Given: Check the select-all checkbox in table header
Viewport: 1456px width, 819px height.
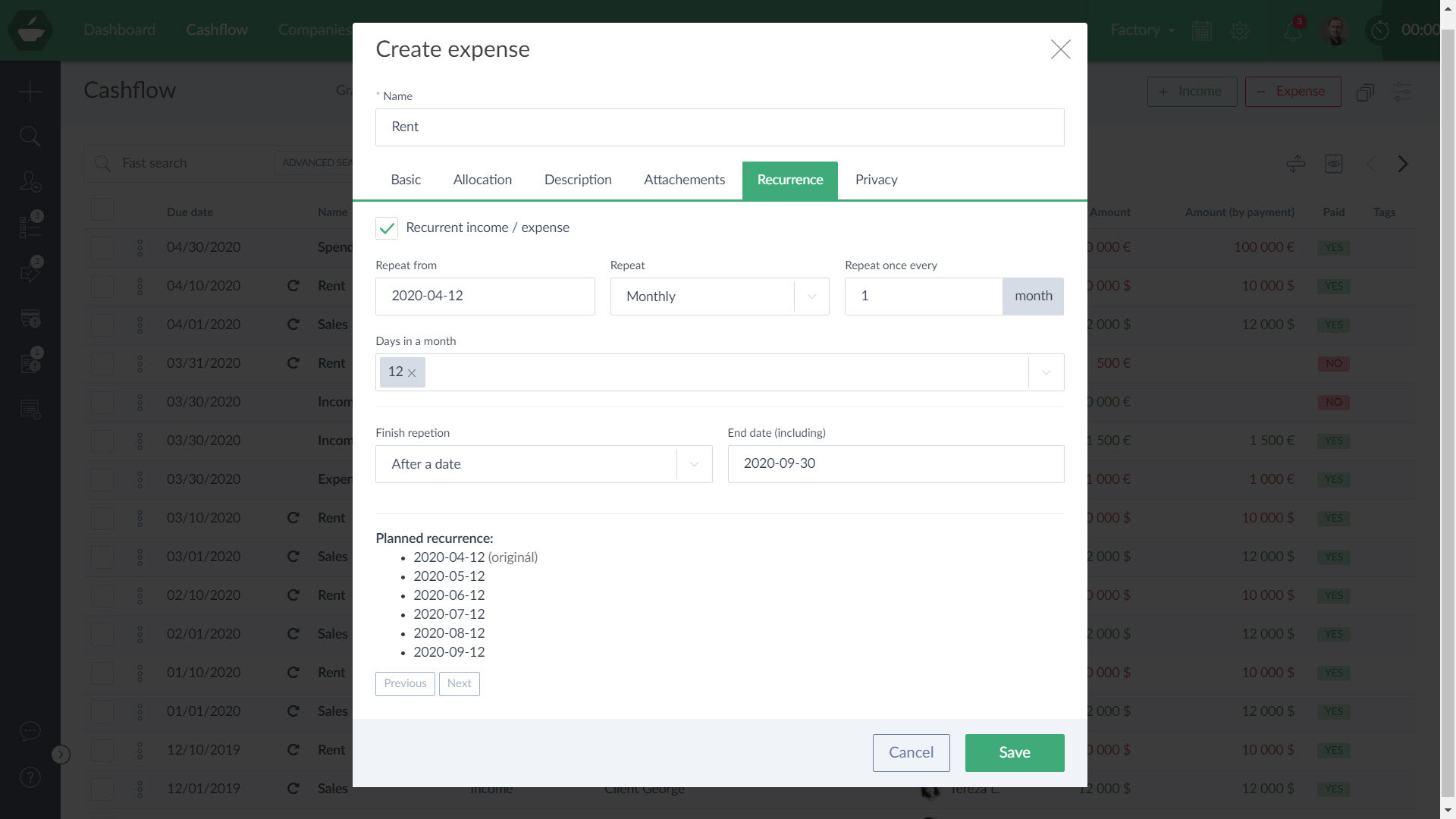Looking at the screenshot, I should pyautogui.click(x=102, y=210).
